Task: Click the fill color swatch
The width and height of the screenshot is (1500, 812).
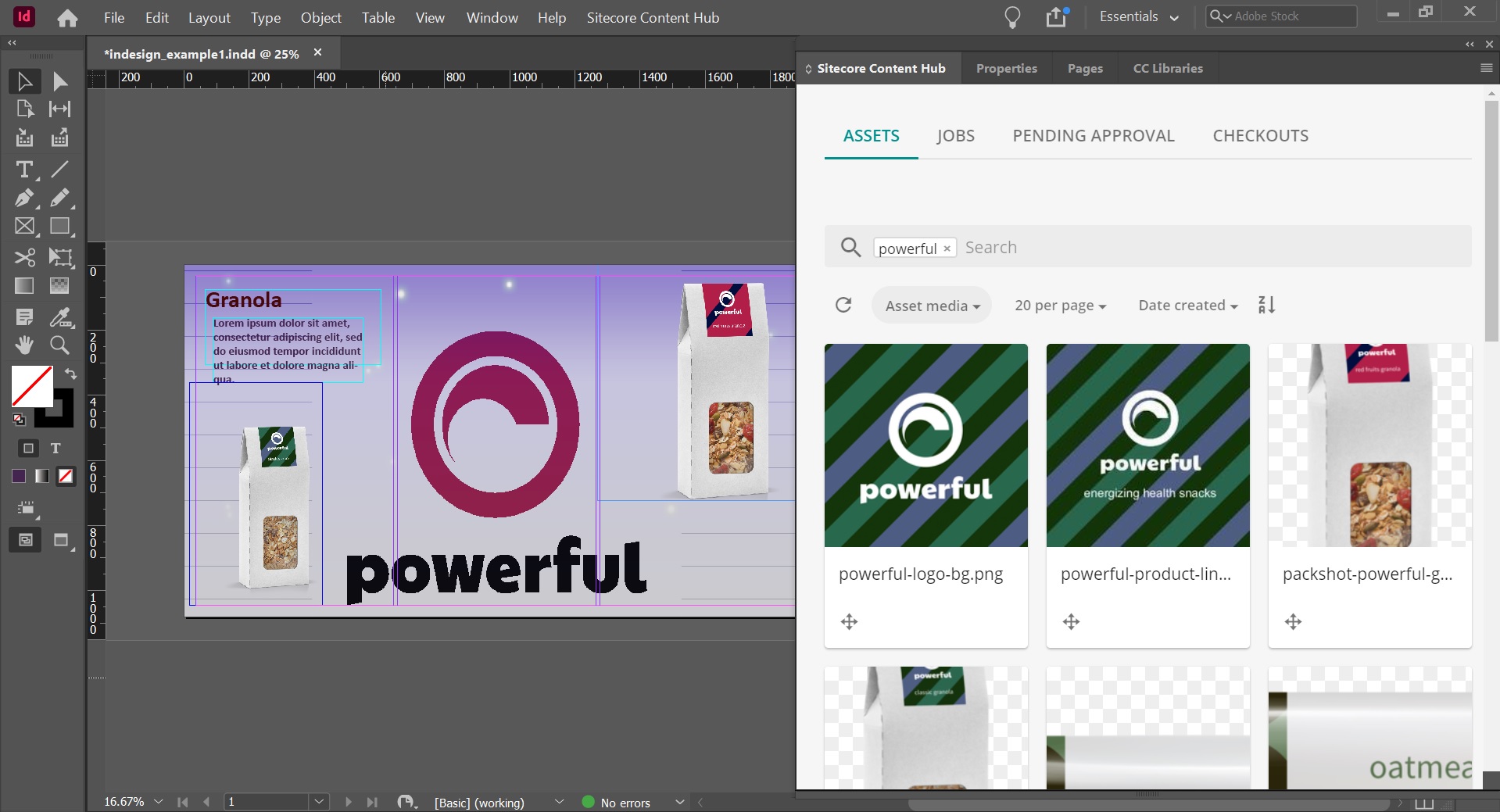Action: click(x=32, y=386)
